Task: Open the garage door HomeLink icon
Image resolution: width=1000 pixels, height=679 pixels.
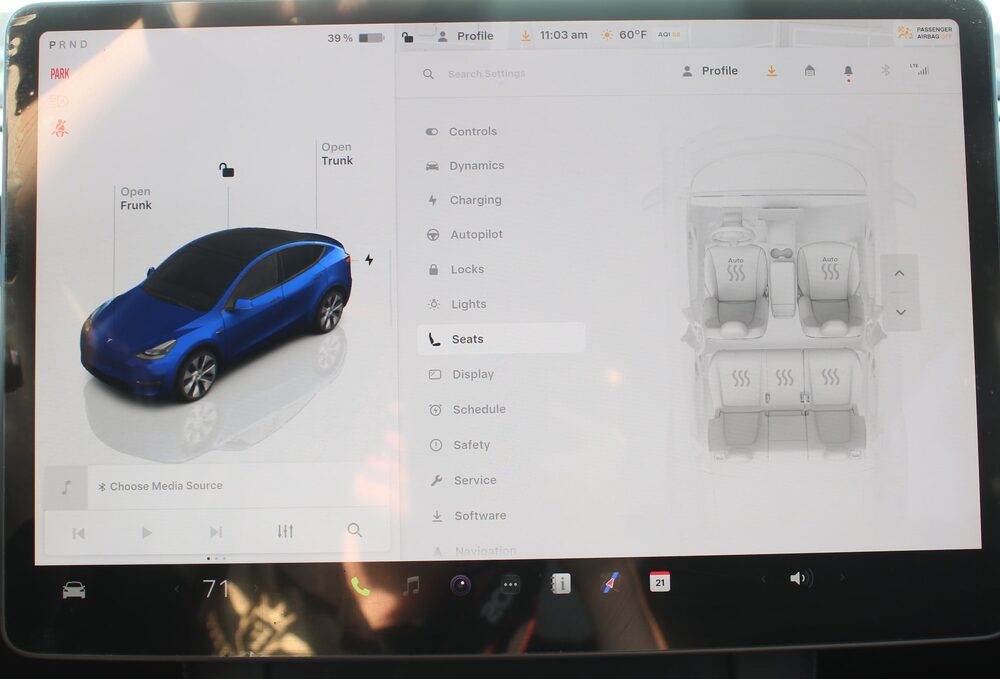Action: pos(809,71)
